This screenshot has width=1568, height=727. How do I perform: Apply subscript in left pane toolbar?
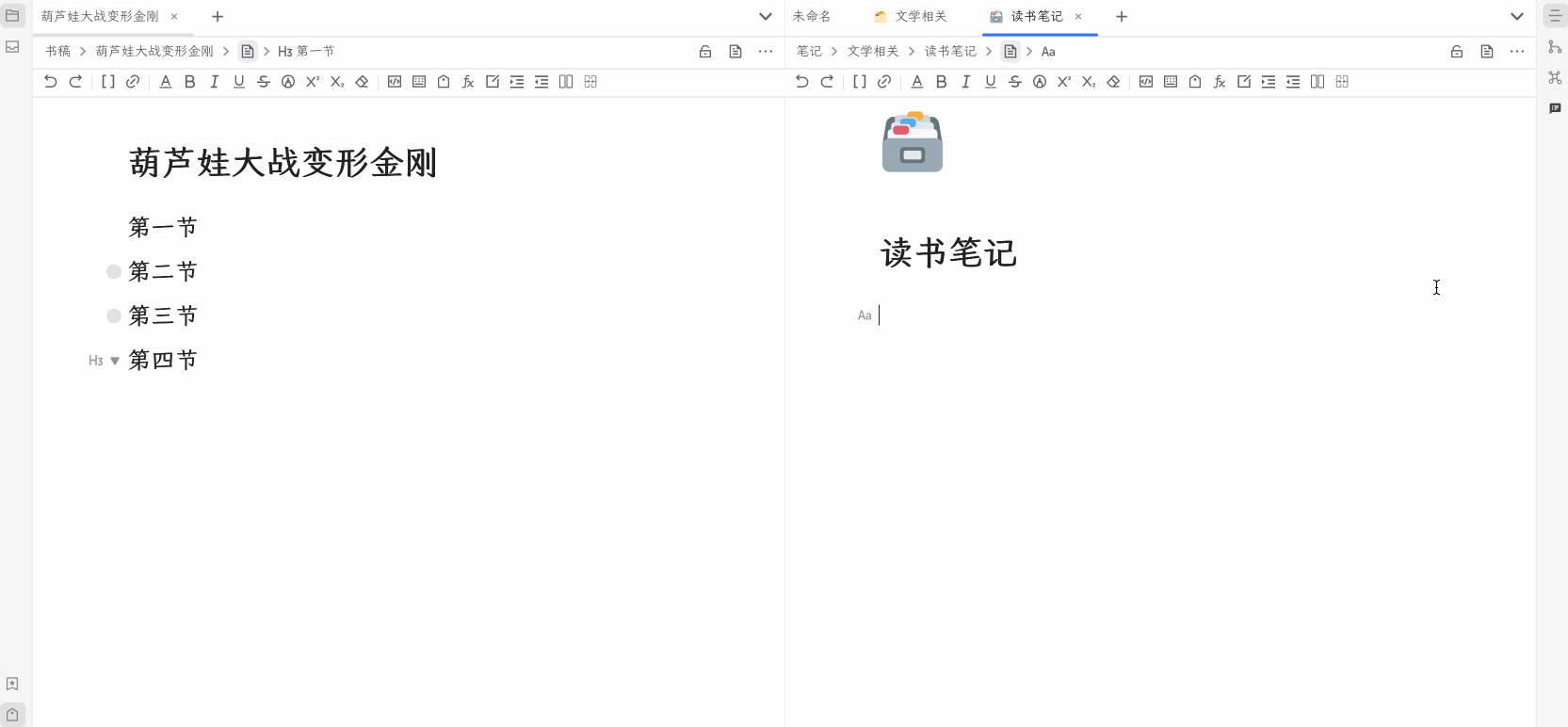337,82
